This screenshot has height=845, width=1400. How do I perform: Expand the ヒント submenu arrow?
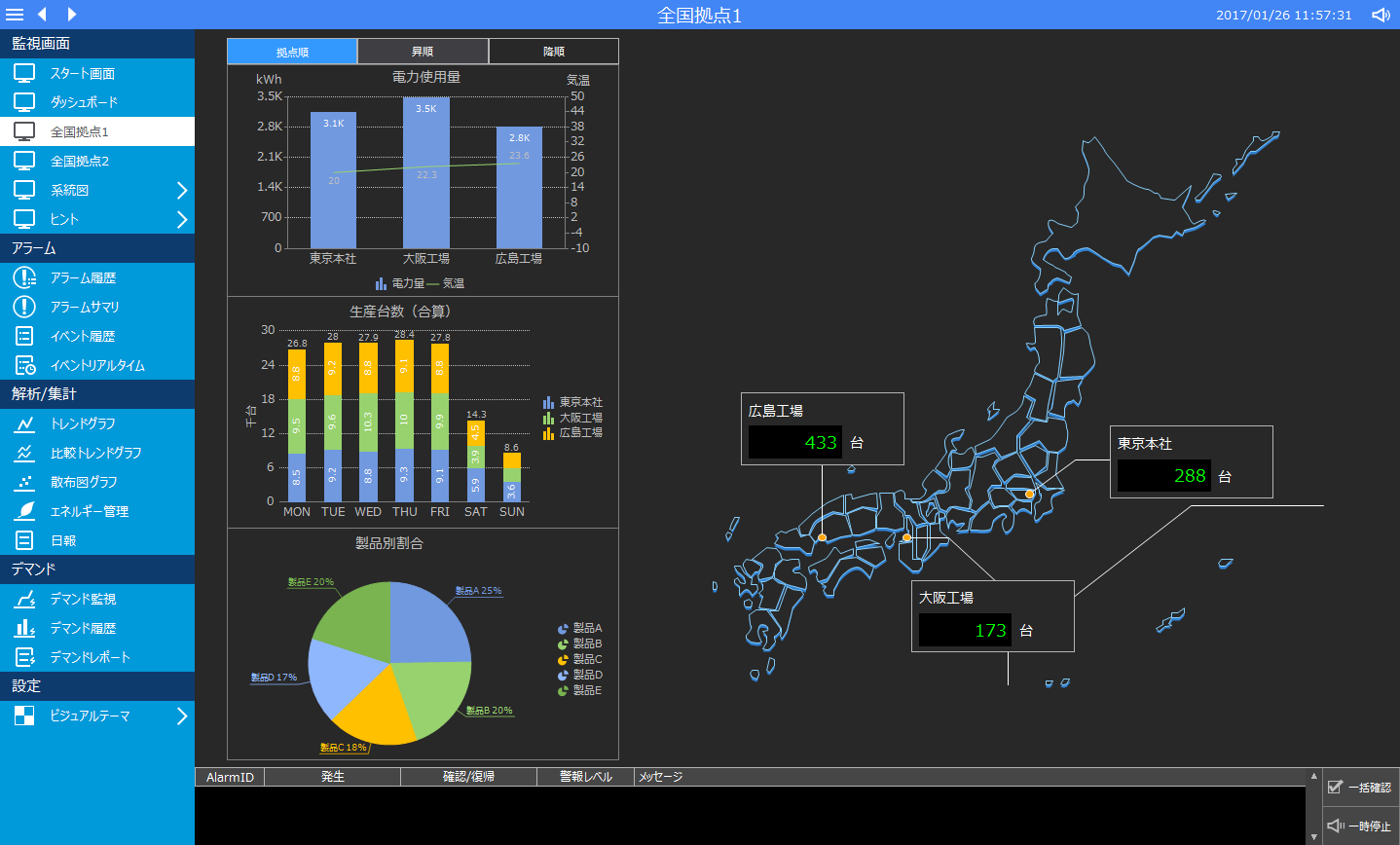click(x=182, y=219)
